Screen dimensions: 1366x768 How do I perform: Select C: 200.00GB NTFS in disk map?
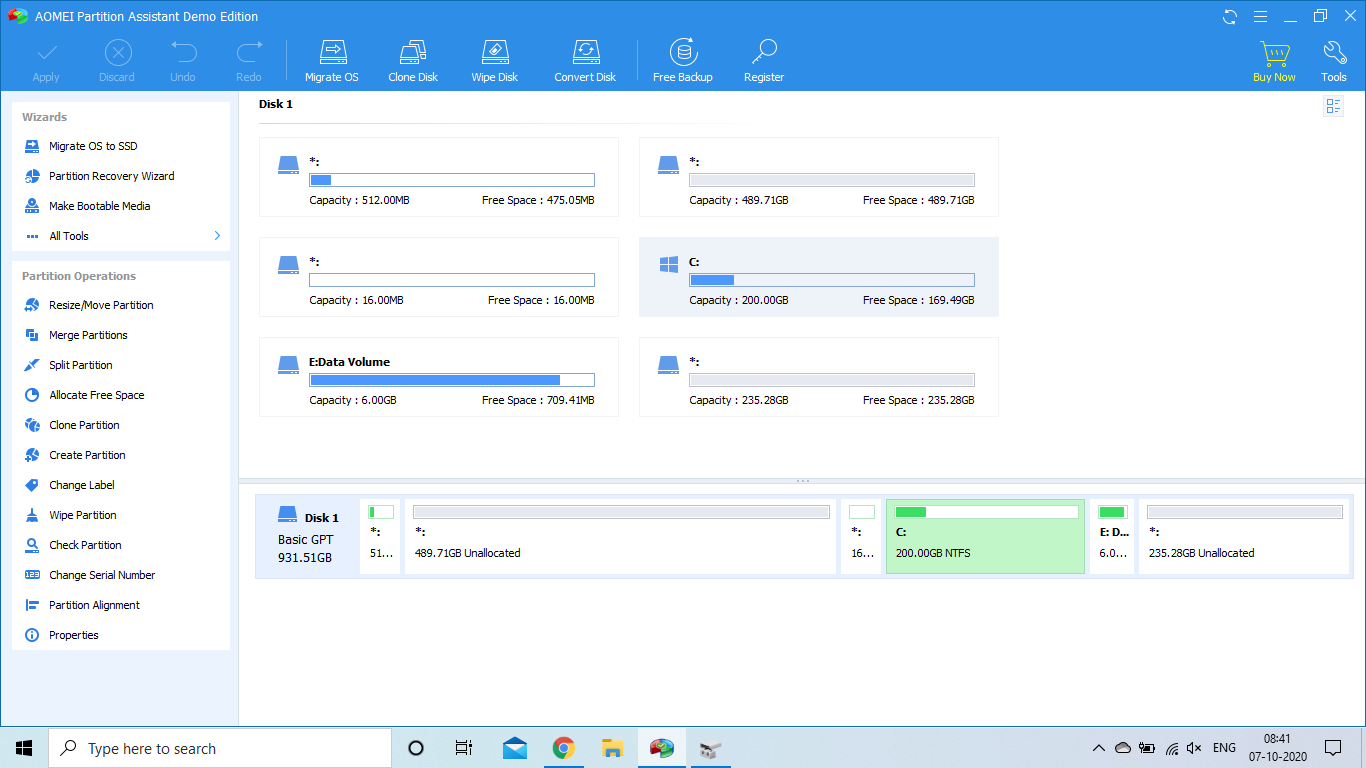pos(985,537)
